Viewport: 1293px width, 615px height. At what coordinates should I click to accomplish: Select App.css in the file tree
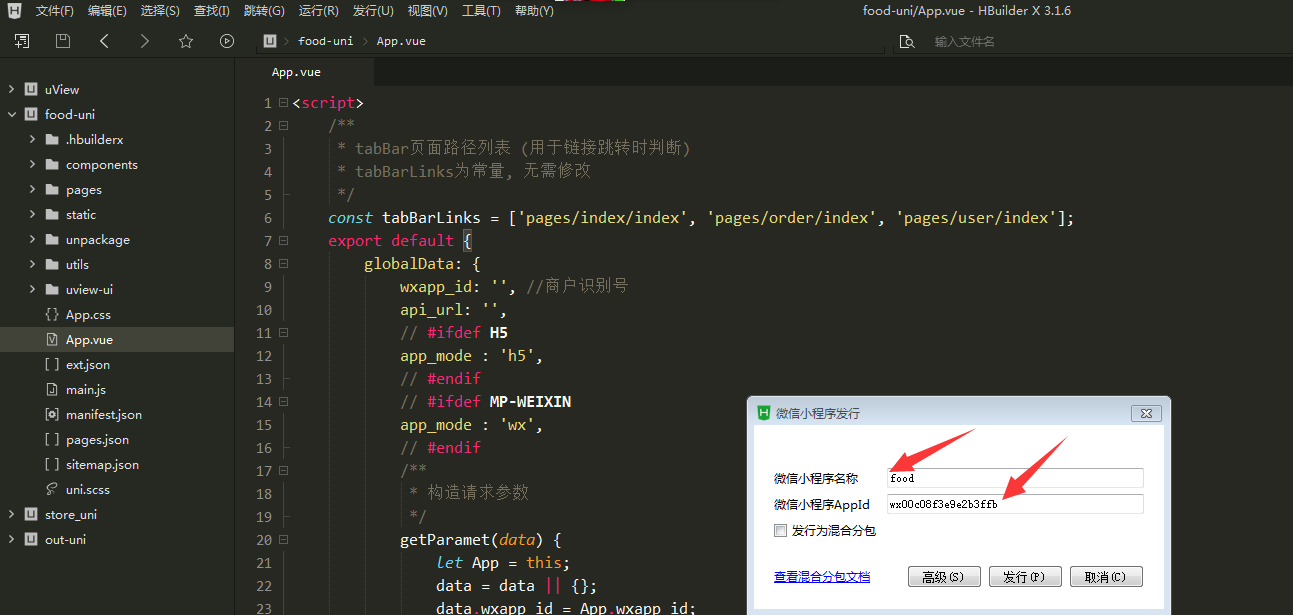tap(88, 314)
